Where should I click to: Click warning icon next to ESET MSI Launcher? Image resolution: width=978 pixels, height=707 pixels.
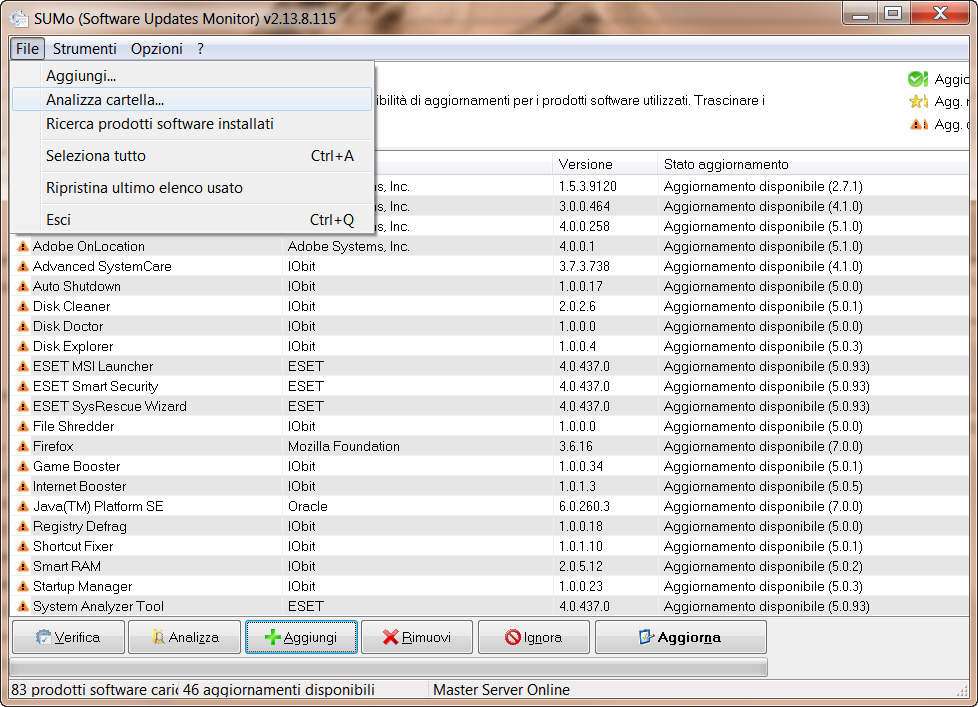[x=23, y=366]
